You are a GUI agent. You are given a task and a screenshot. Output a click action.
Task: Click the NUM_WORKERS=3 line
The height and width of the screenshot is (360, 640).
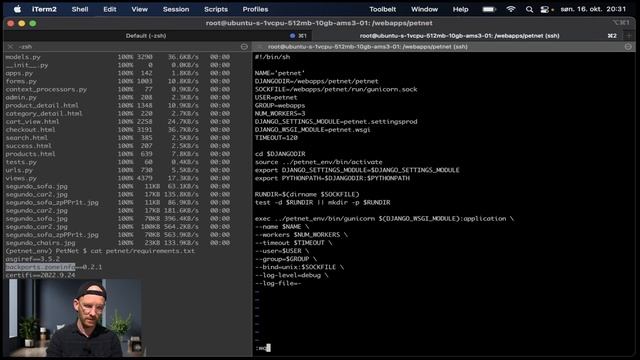pyautogui.click(x=280, y=113)
